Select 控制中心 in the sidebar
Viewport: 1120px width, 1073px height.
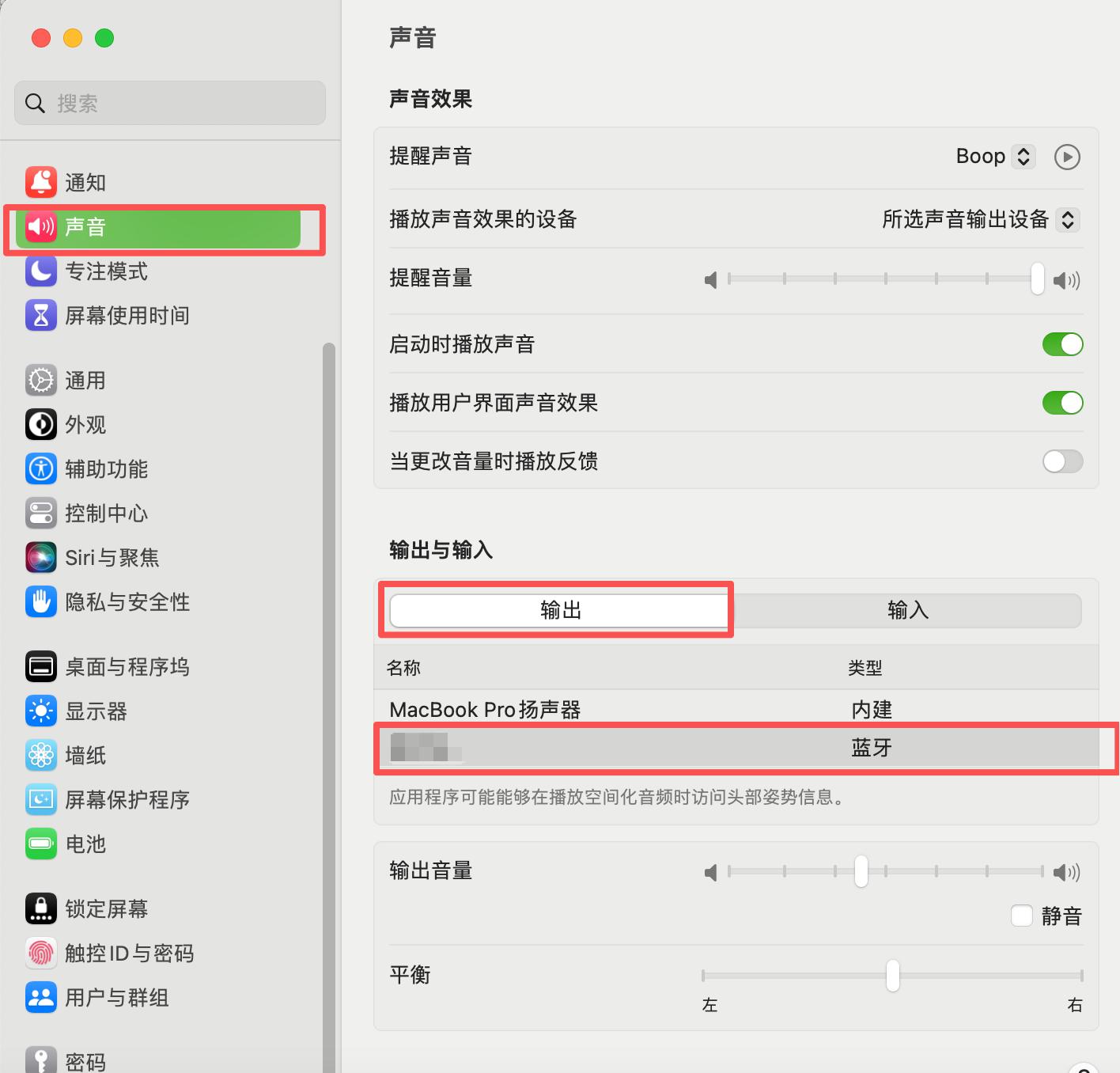click(105, 513)
